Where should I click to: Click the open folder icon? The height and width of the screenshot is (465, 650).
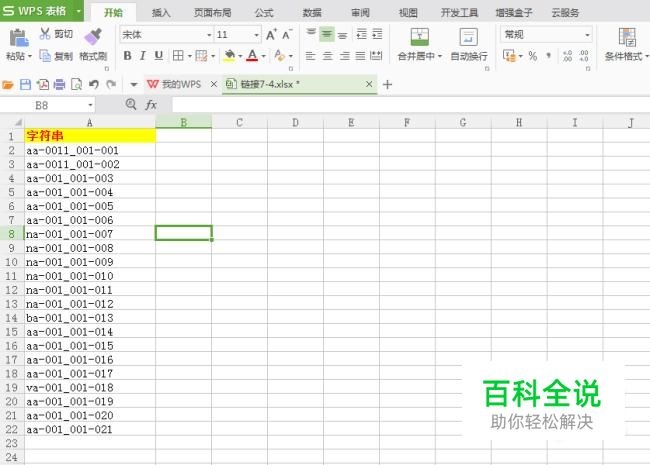(x=8, y=85)
